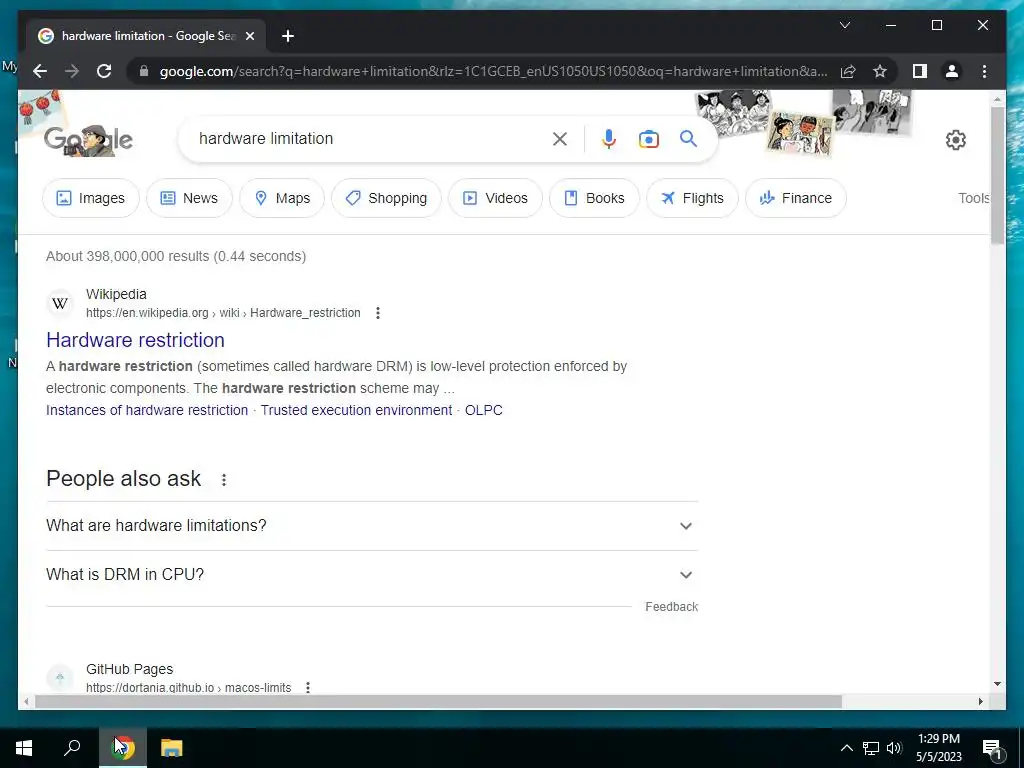This screenshot has width=1024, height=768.
Task: Open People also ask options menu
Action: 223,480
